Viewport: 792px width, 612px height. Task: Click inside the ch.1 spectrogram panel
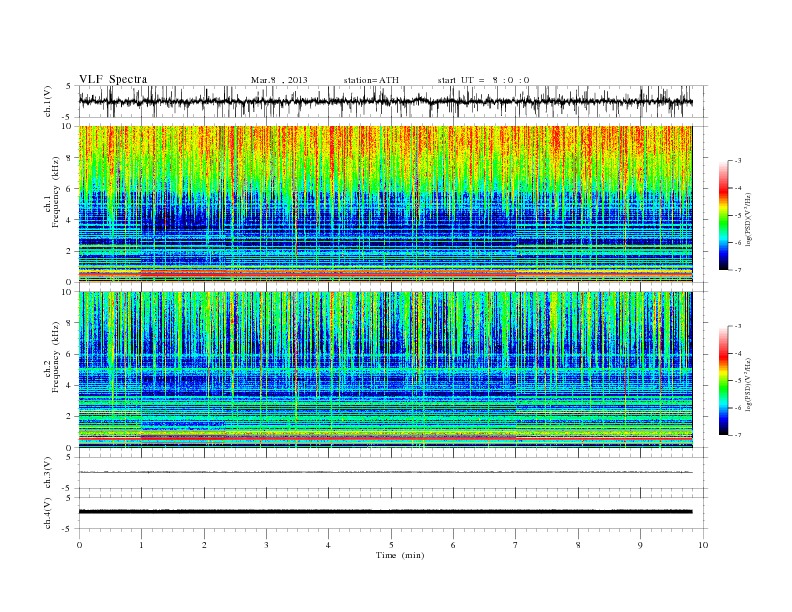tap(385, 204)
